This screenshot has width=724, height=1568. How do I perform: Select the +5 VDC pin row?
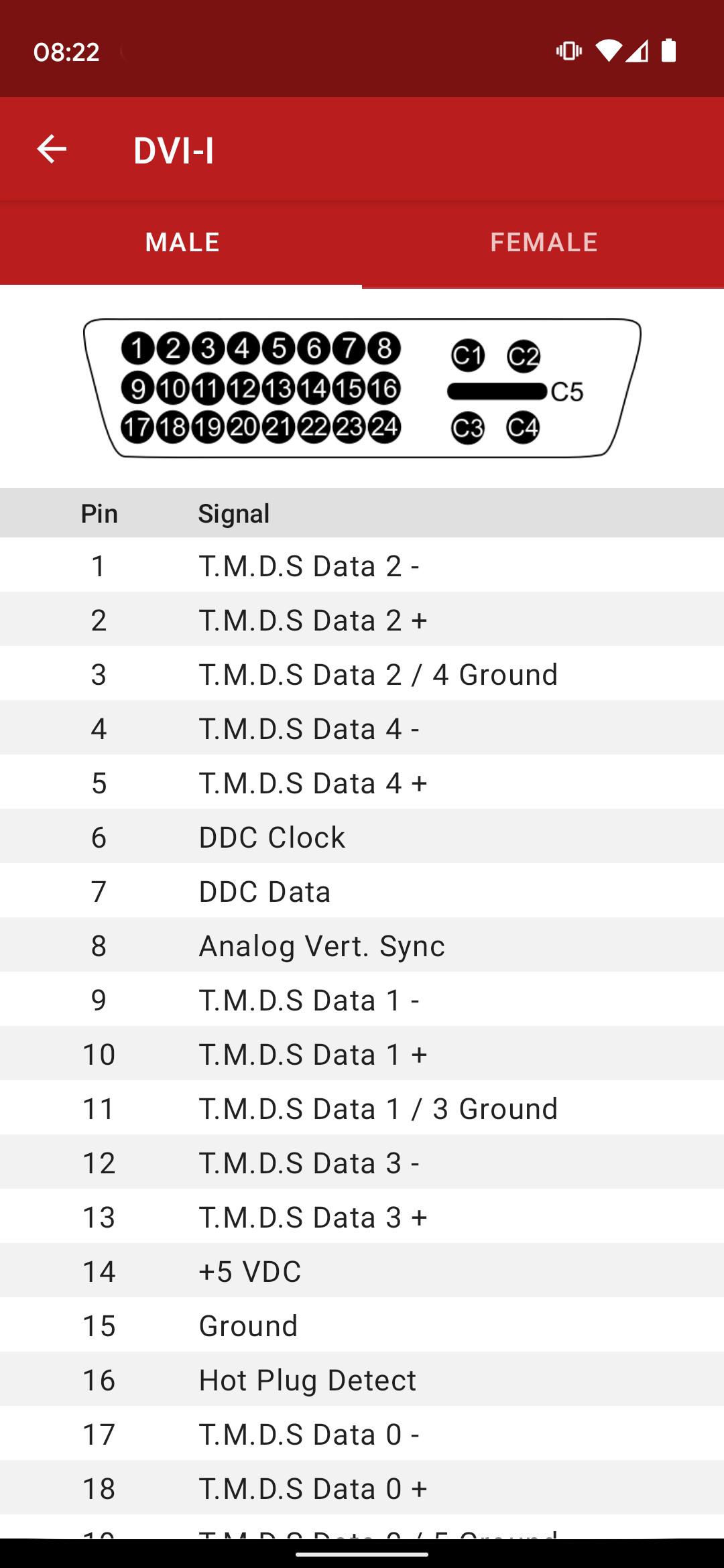click(x=362, y=1271)
